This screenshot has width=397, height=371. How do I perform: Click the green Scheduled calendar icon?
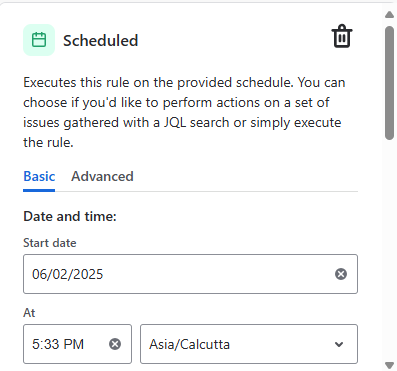(39, 40)
